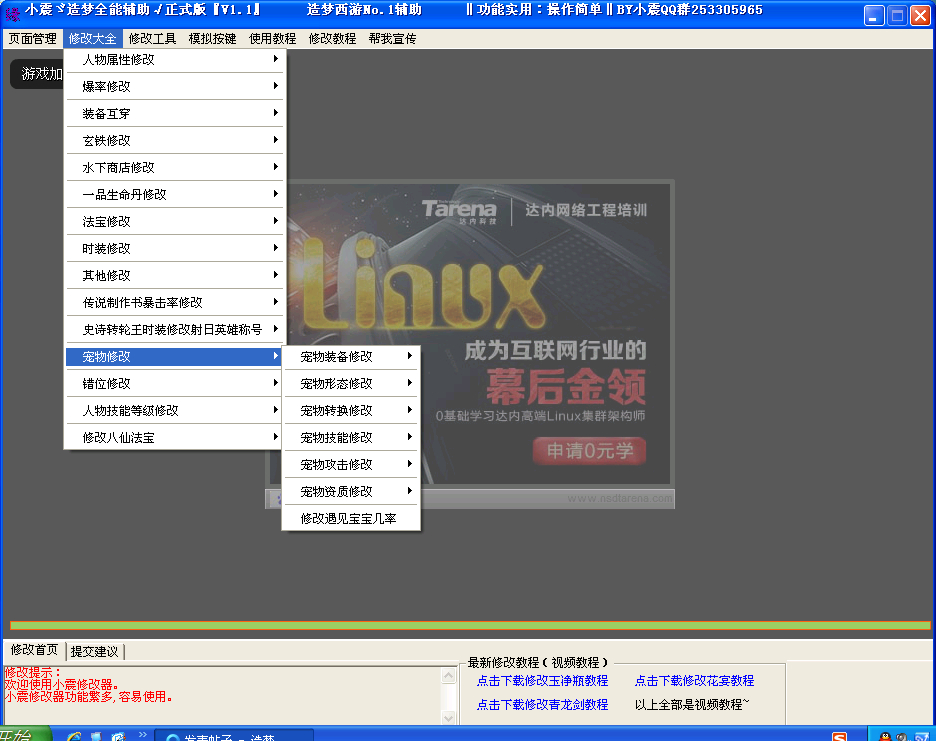
Task: Switch to the 修改首页 tab
Action: (x=34, y=650)
